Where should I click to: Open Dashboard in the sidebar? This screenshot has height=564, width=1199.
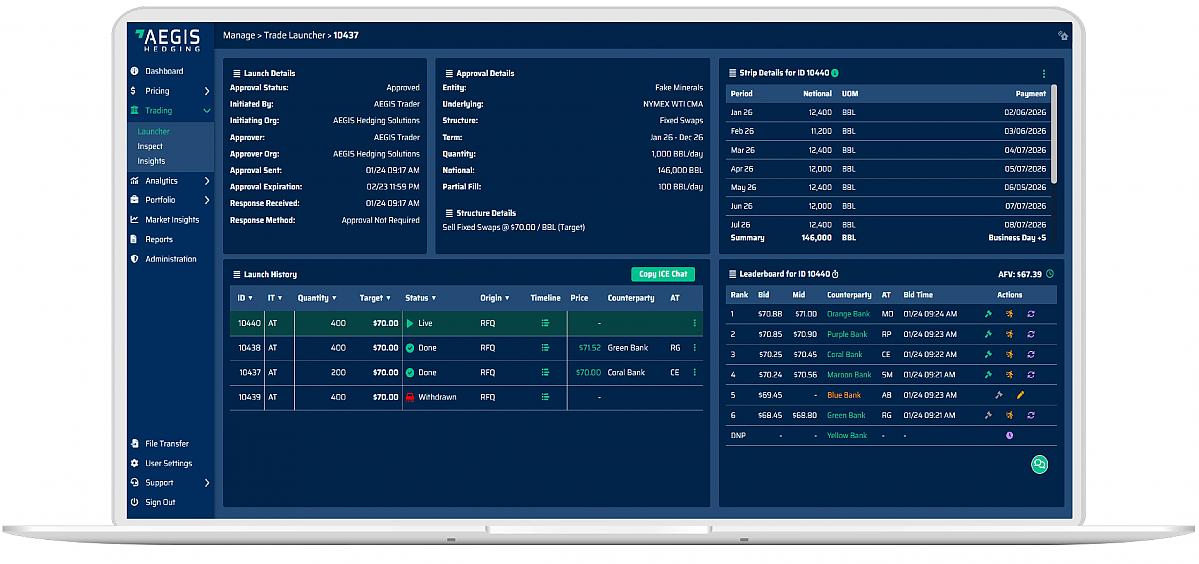(164, 71)
